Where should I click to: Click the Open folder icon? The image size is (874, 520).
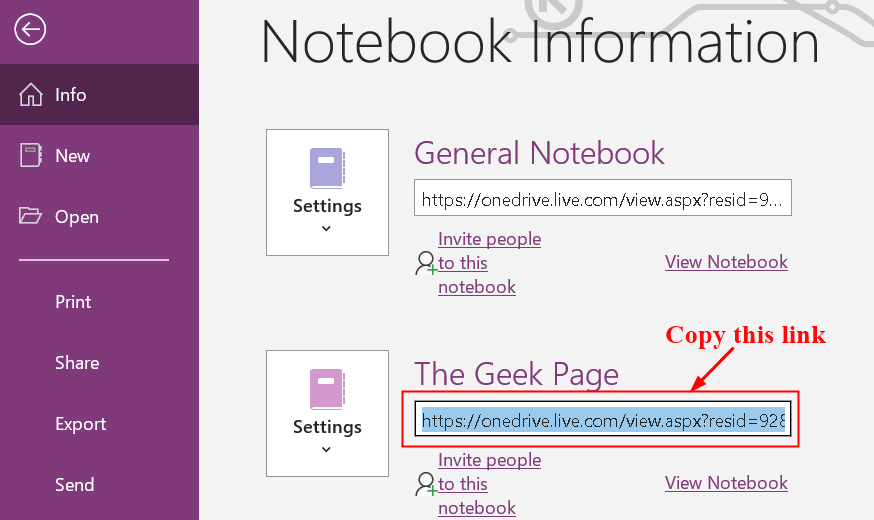pos(30,216)
